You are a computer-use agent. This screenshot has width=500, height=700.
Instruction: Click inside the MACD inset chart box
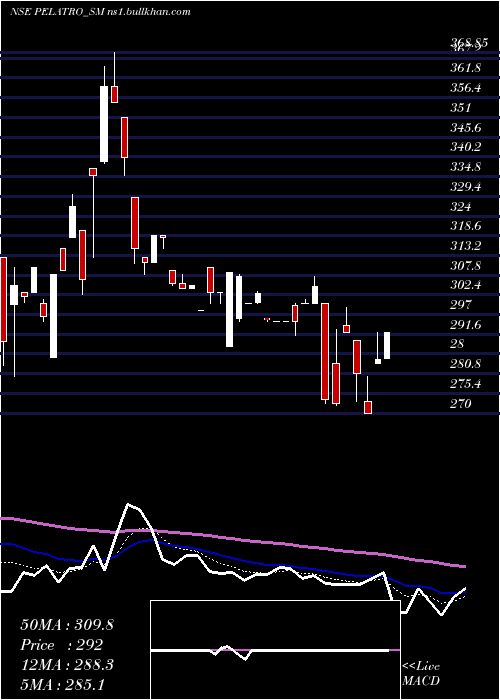pyautogui.click(x=275, y=650)
